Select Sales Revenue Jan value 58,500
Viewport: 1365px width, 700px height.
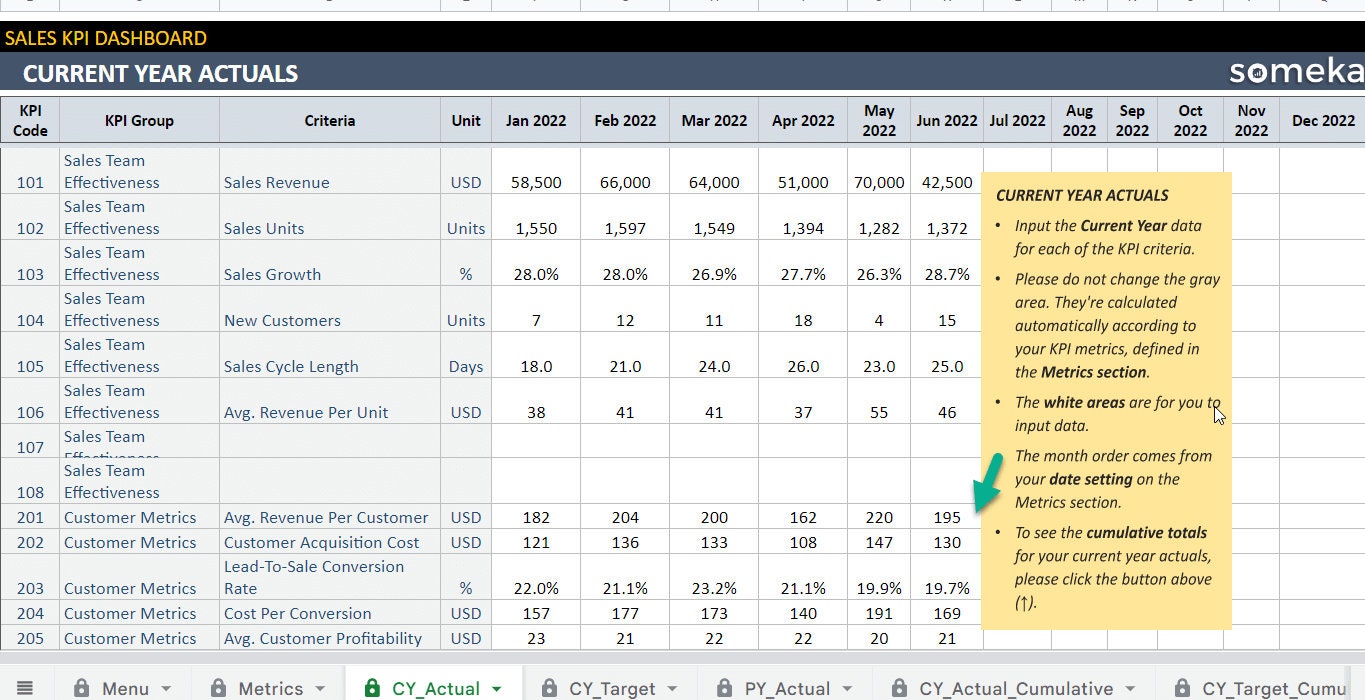pyautogui.click(x=536, y=171)
